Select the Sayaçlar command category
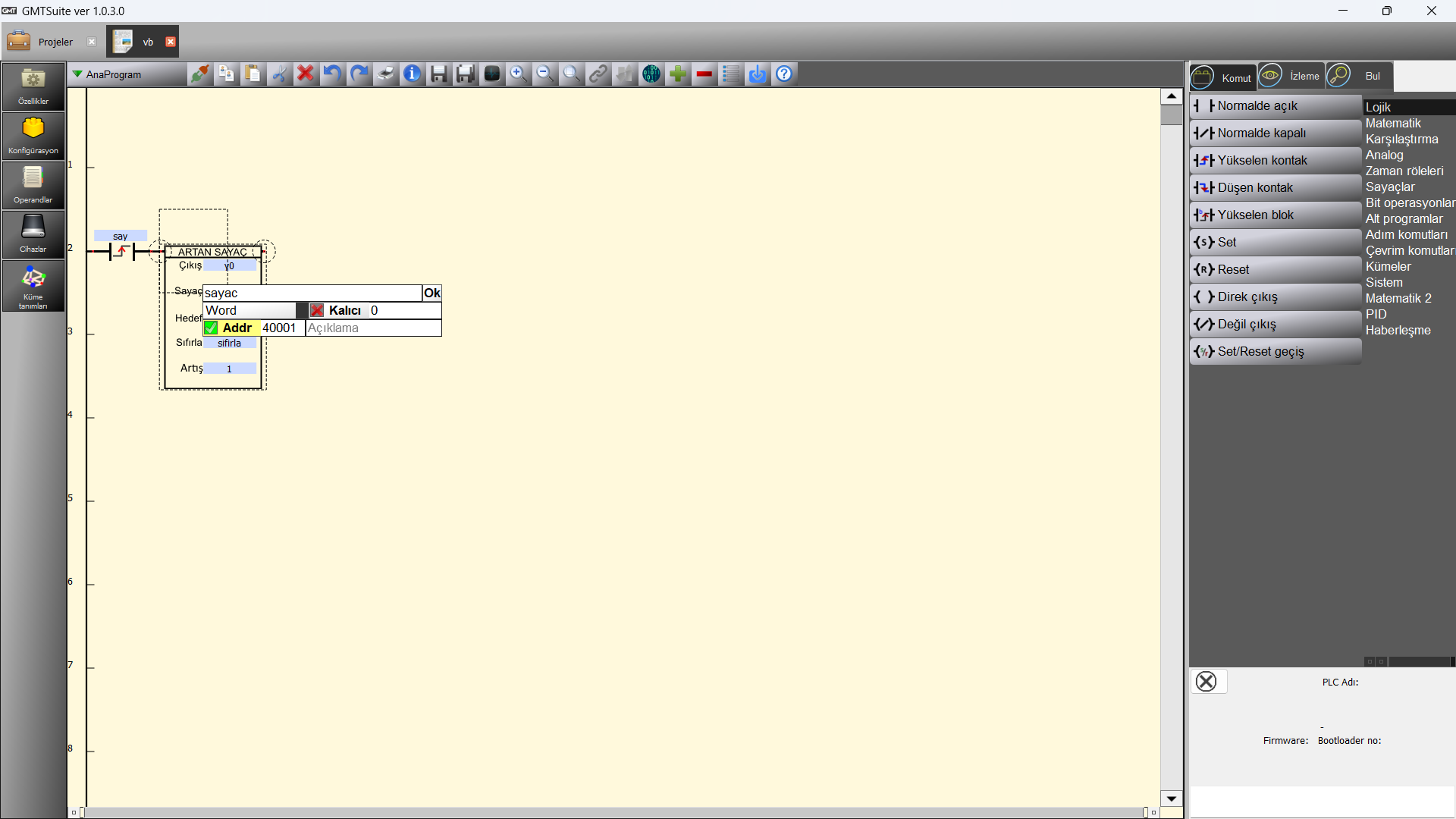1456x819 pixels. click(1389, 187)
